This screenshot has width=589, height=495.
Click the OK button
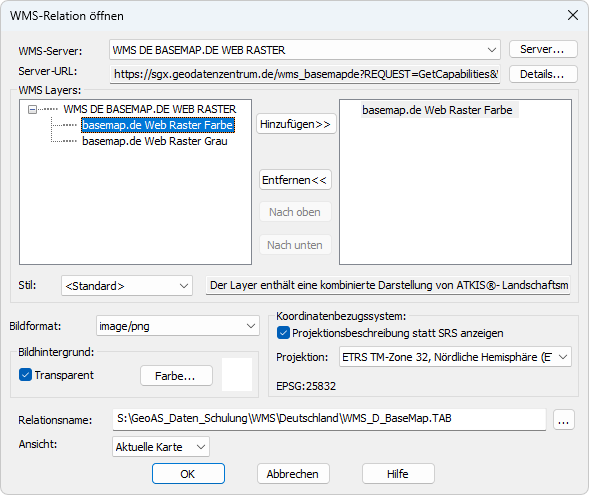(188, 474)
